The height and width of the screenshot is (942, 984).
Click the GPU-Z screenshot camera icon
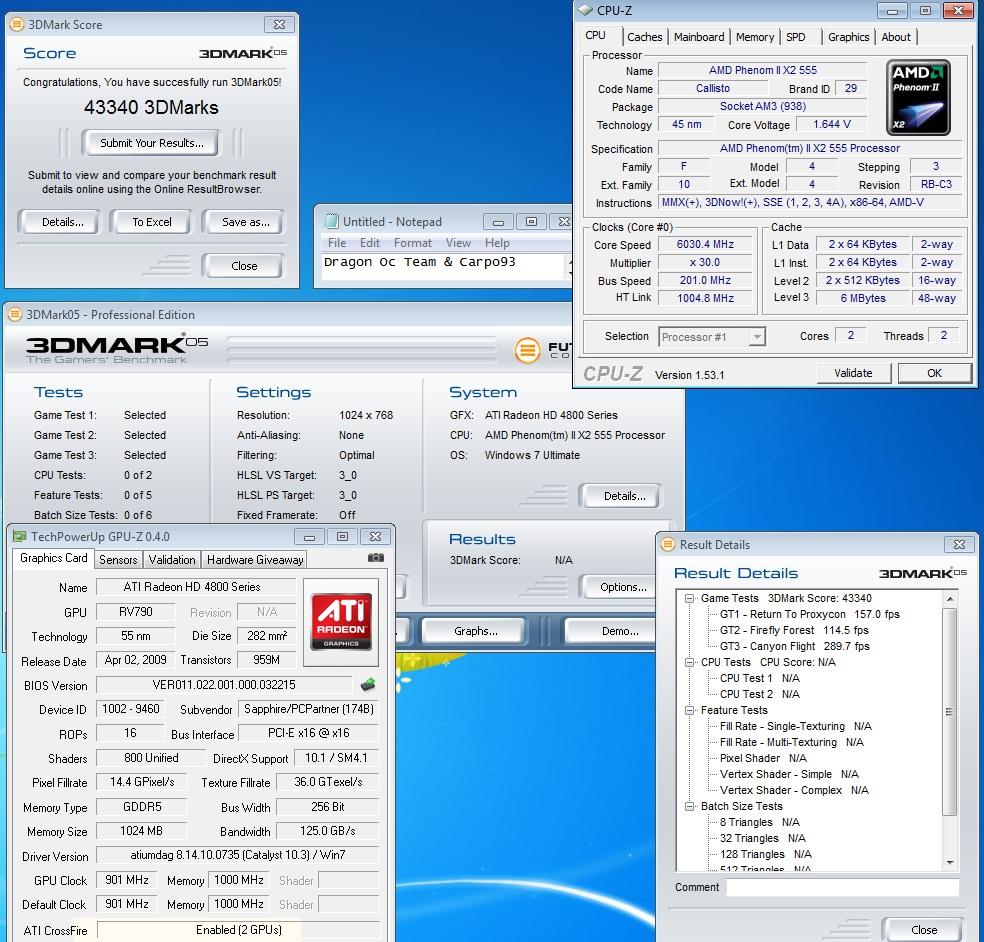click(375, 557)
